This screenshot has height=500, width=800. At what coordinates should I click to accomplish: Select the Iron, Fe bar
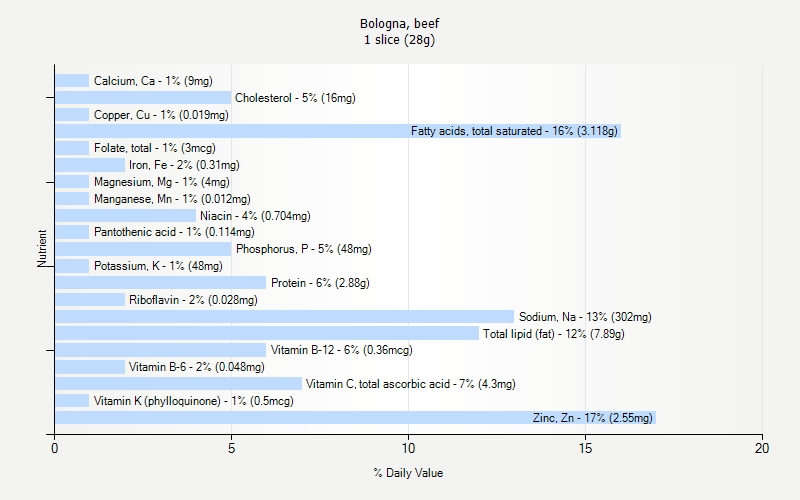90,165
